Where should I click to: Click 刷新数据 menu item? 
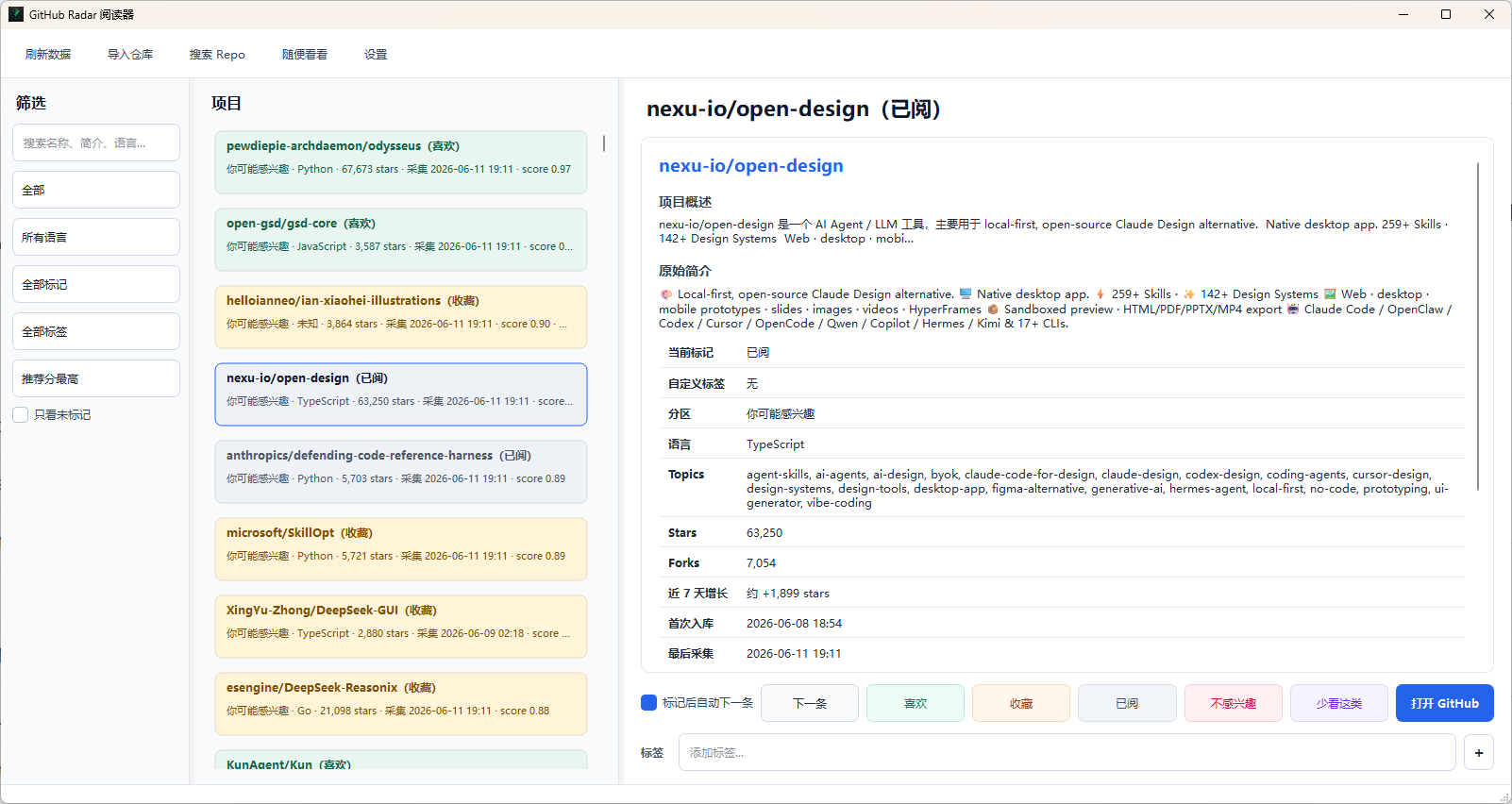48,54
